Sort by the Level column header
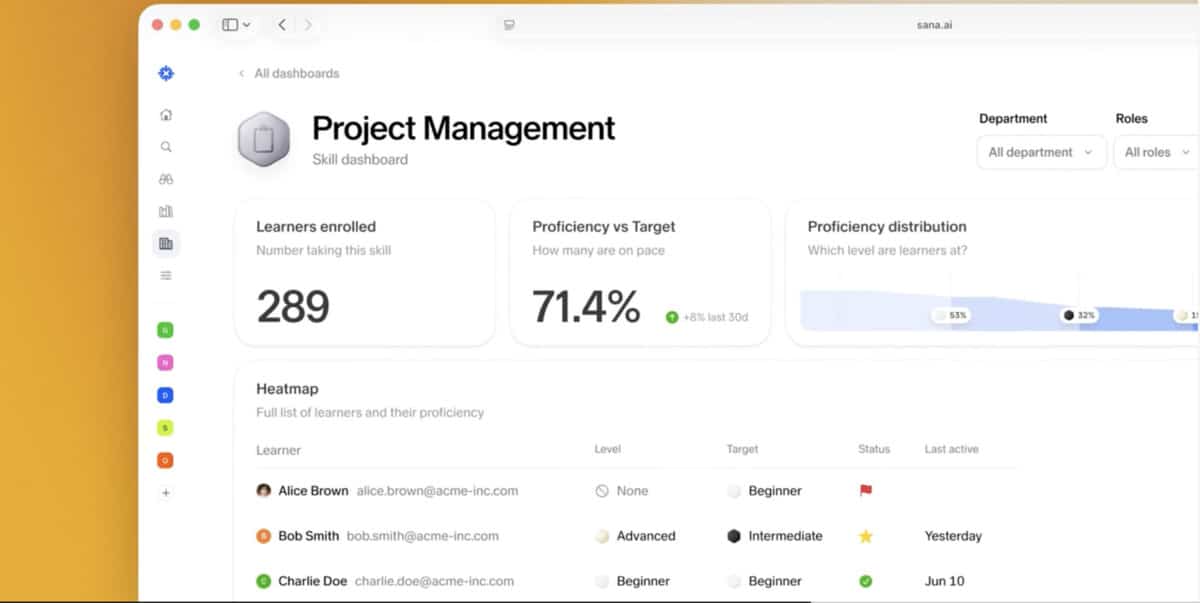This screenshot has width=1200, height=603. 607,450
